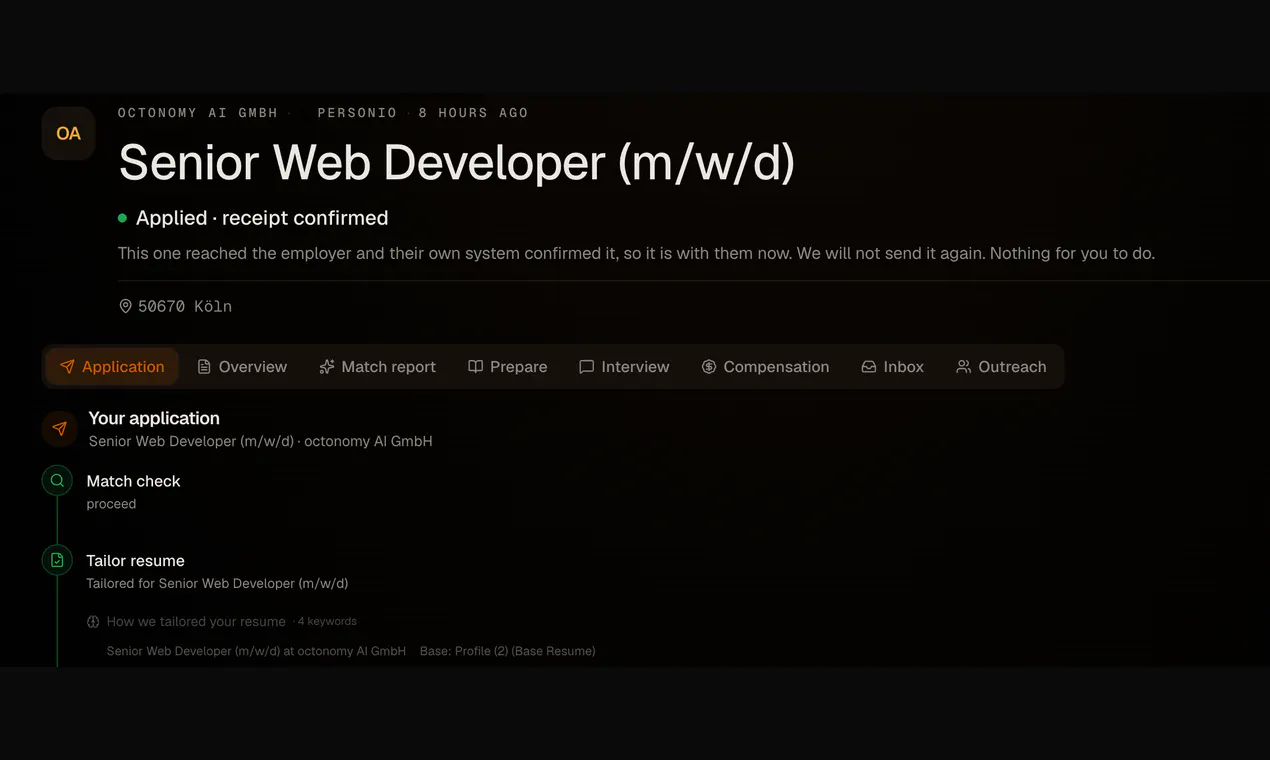Click the 4 keywords label
This screenshot has height=760, width=1270.
[x=327, y=621]
